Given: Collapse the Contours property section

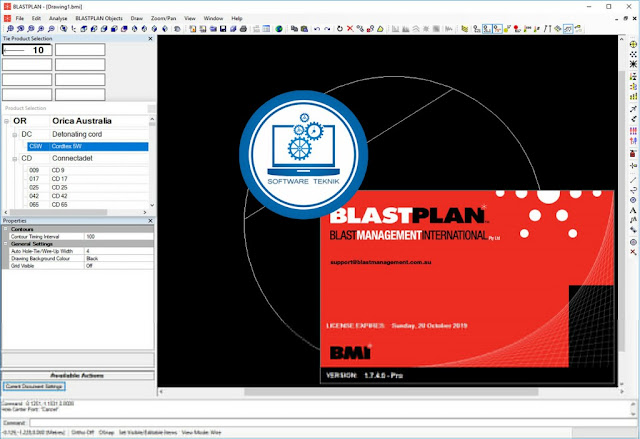Looking at the screenshot, I should point(6,229).
